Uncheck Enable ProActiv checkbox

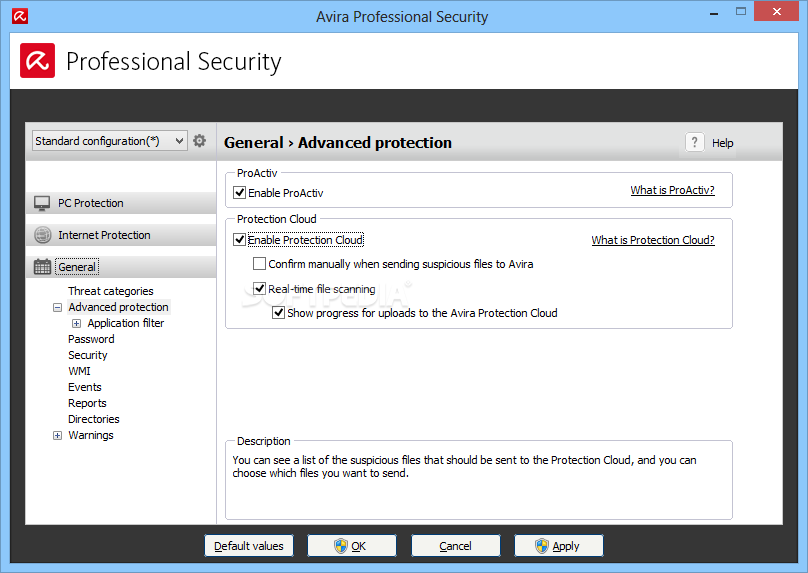click(240, 193)
